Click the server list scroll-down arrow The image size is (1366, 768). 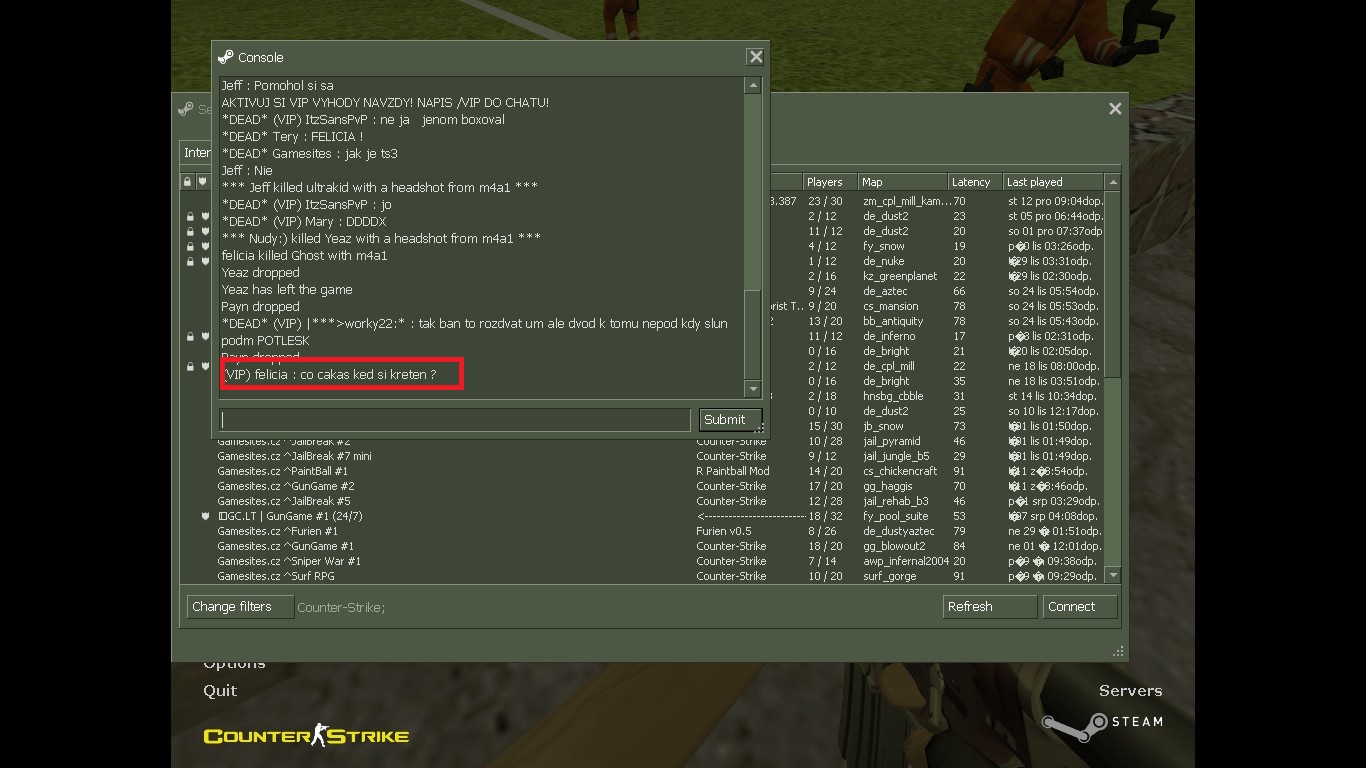coord(1113,575)
